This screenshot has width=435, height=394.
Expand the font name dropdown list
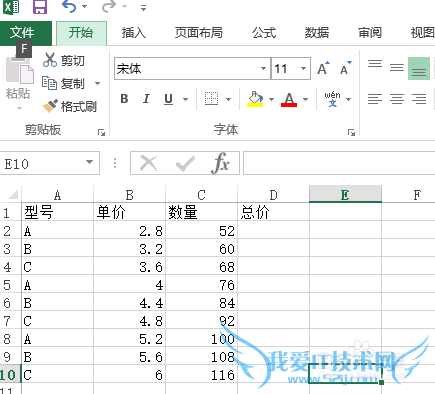click(263, 69)
